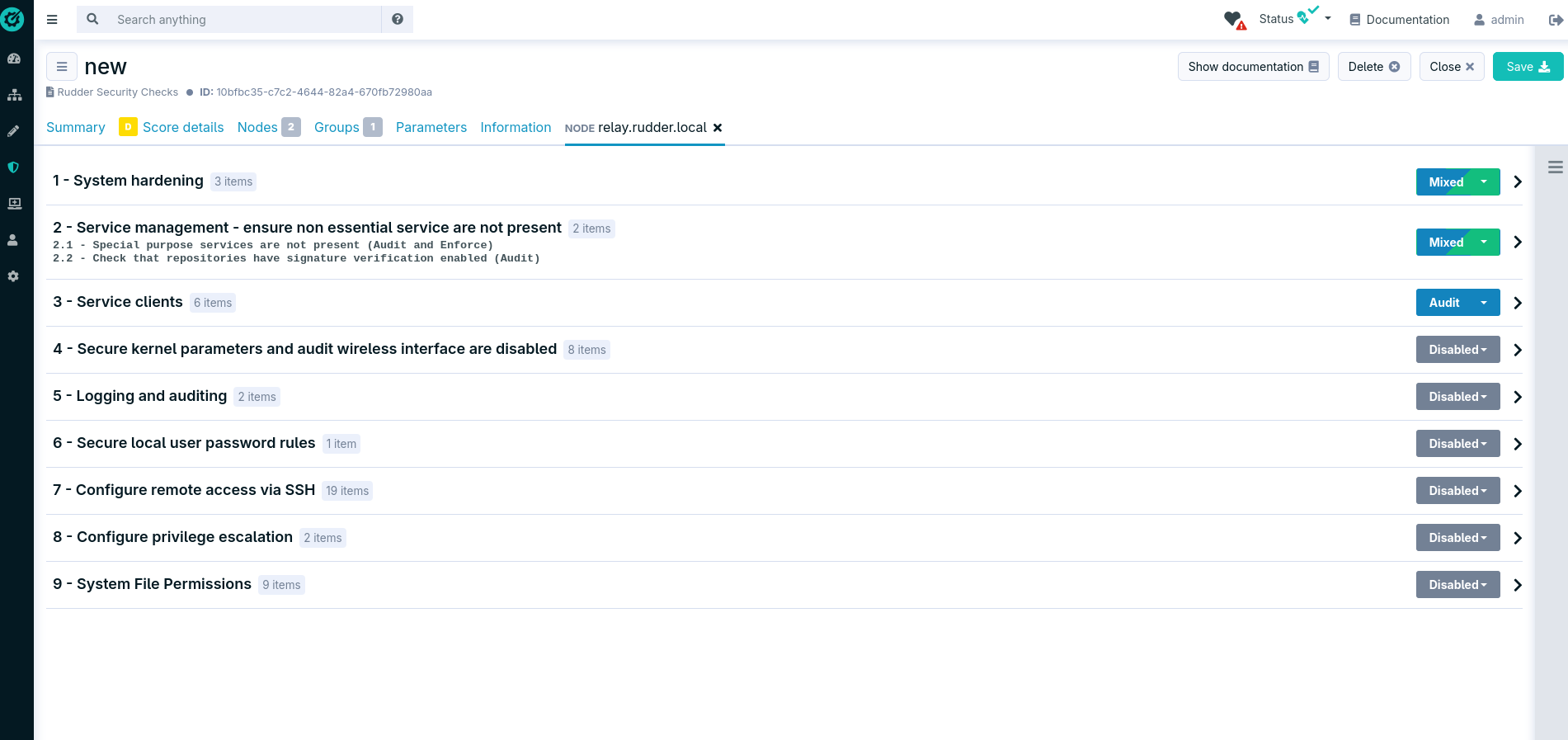The width and height of the screenshot is (1568, 740).
Task: Open the security shield sidebar icon
Action: [13, 167]
